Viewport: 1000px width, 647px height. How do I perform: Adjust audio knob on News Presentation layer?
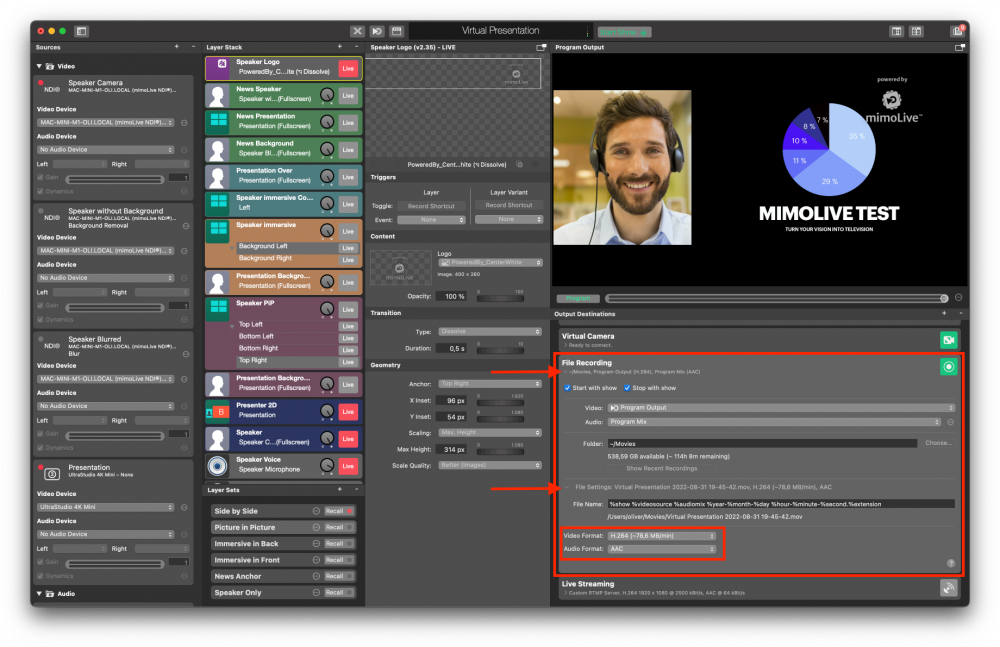(x=327, y=122)
